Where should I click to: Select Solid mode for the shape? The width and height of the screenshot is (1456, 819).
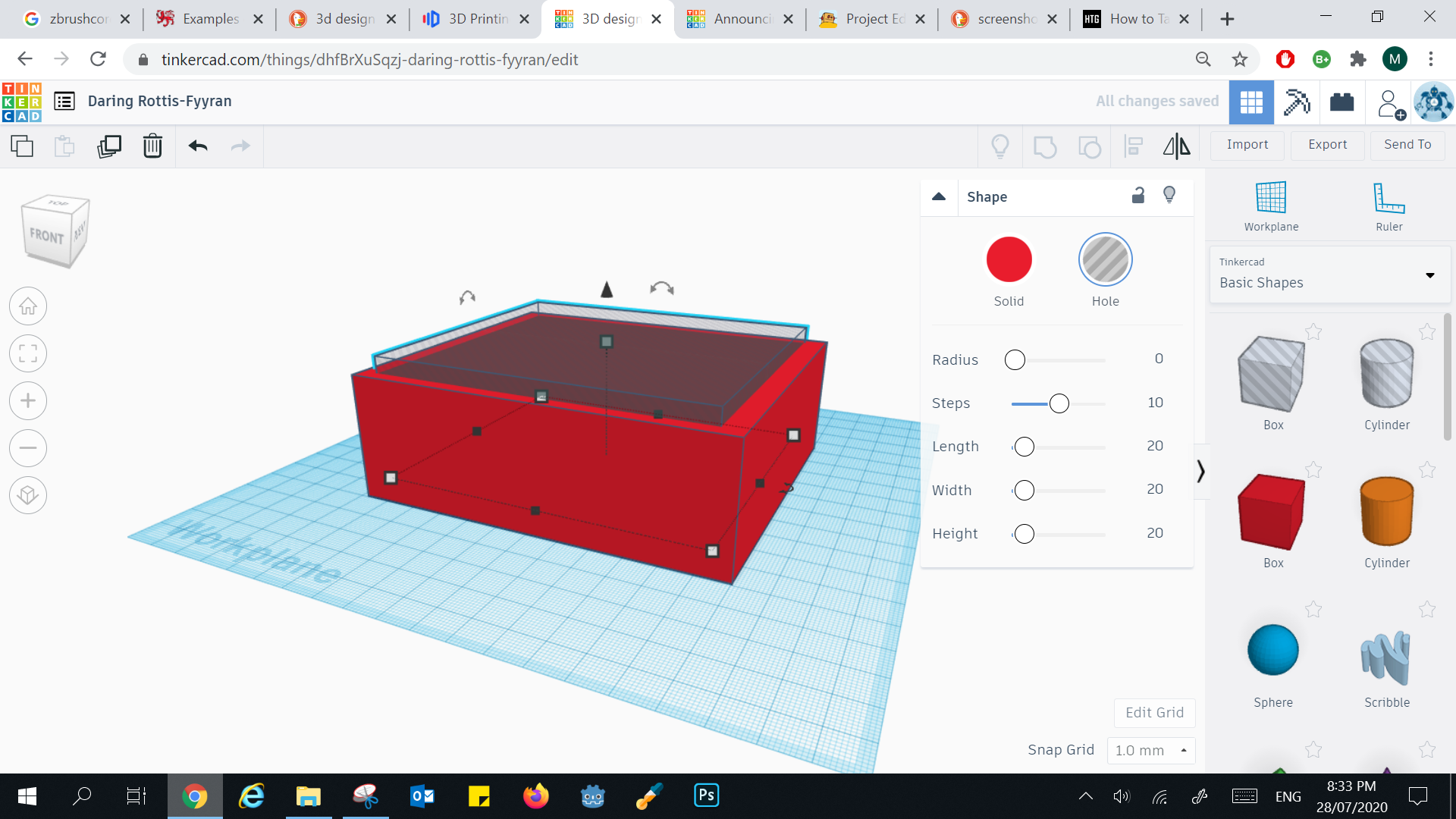(1009, 259)
